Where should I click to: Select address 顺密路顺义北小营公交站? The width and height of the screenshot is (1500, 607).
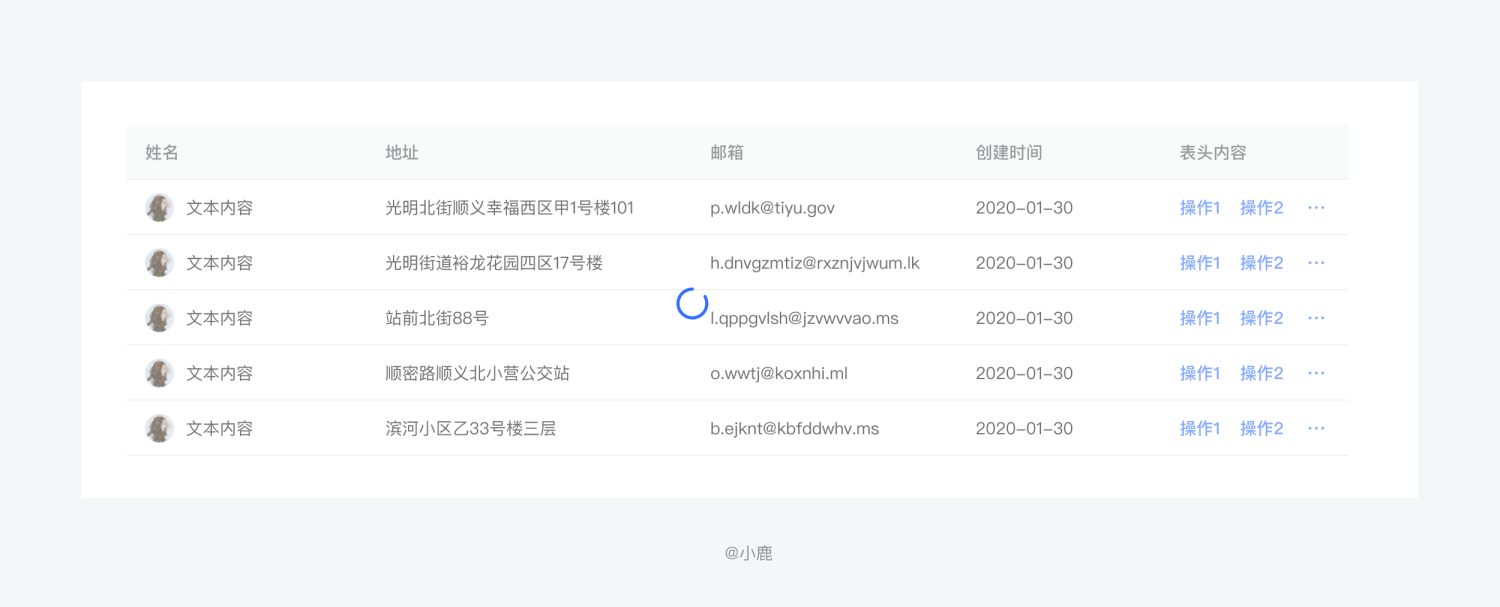click(x=478, y=373)
